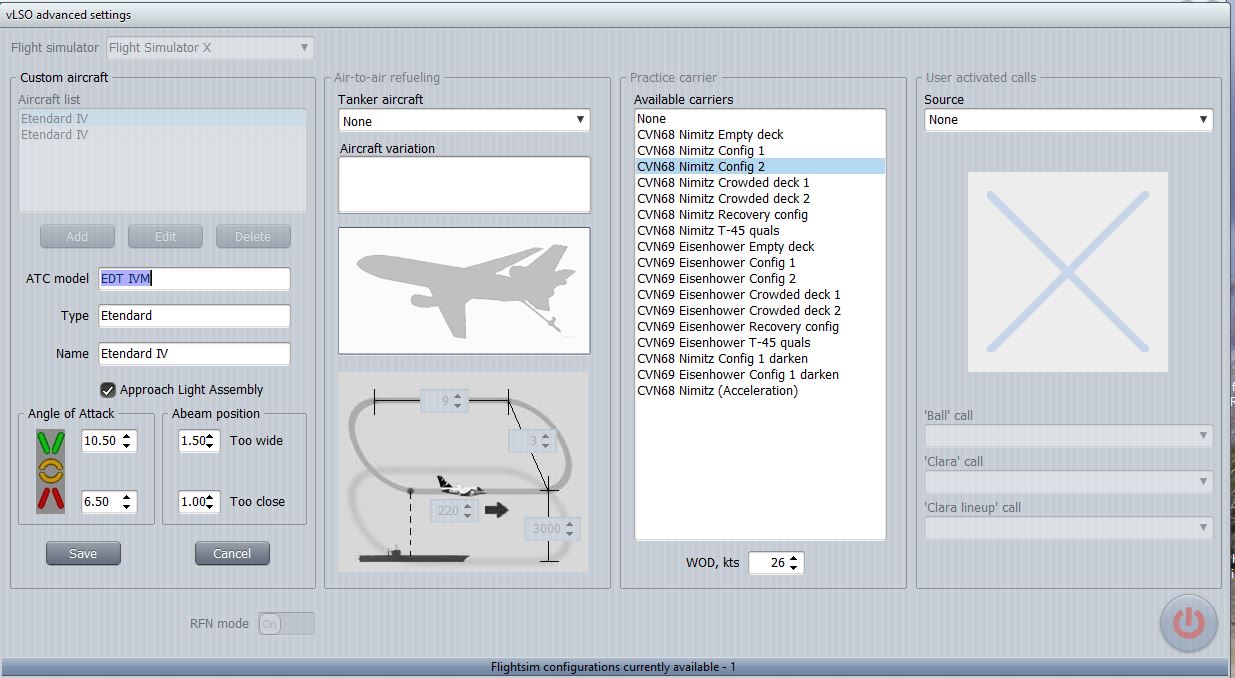Select CVN69 Eisenhower Crowded deck 2
Viewport: 1235px width, 678px height.
(760, 310)
